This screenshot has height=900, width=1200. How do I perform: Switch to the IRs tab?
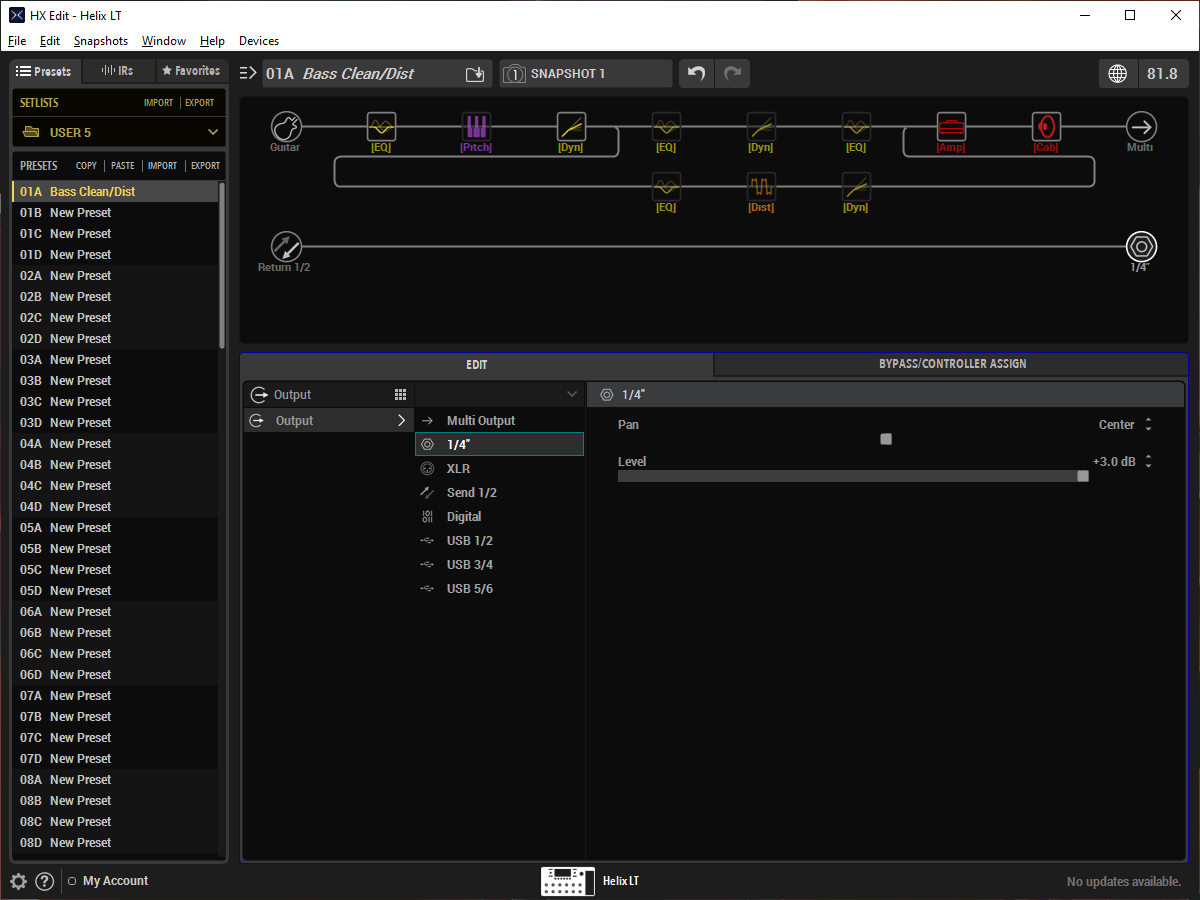[x=119, y=71]
